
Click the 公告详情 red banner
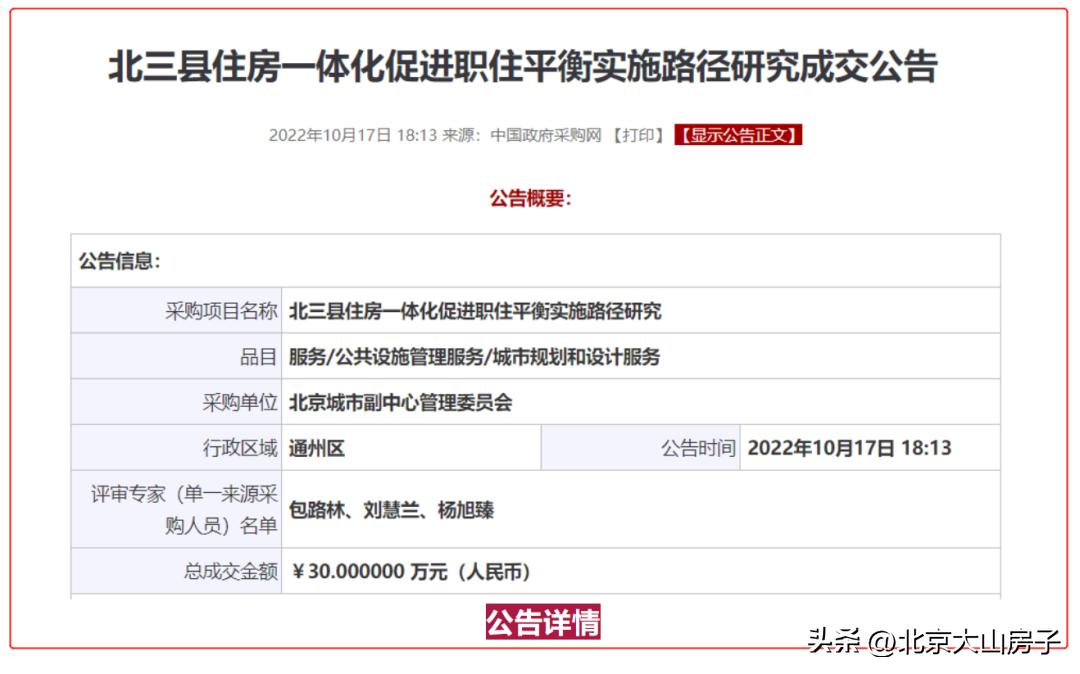click(x=545, y=621)
